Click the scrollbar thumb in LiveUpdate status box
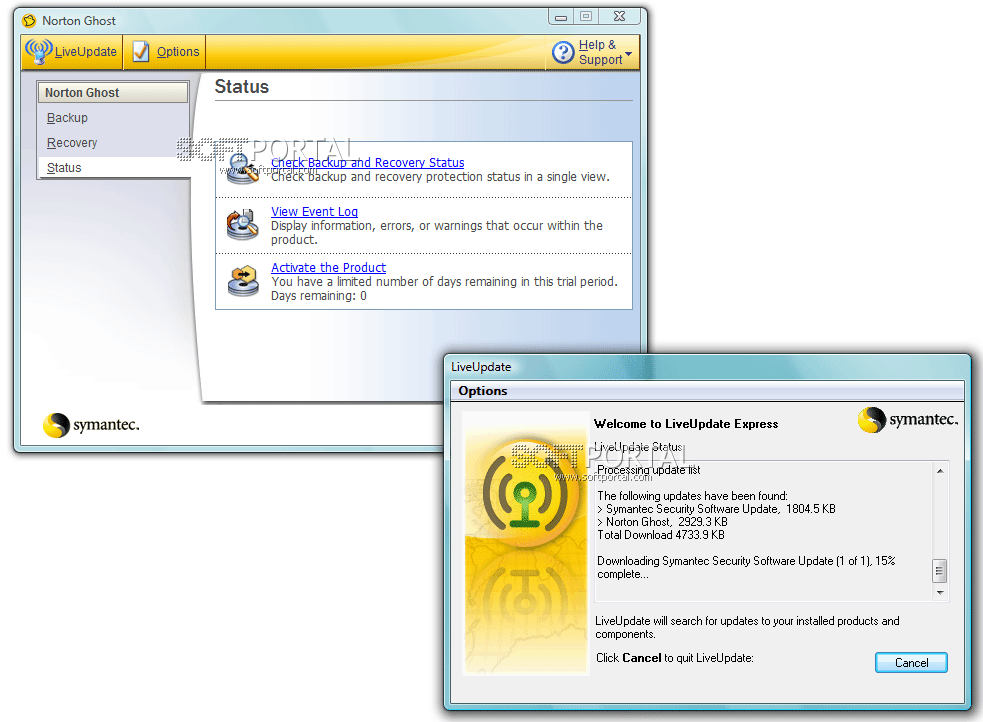The height and width of the screenshot is (722, 983). pyautogui.click(x=939, y=570)
